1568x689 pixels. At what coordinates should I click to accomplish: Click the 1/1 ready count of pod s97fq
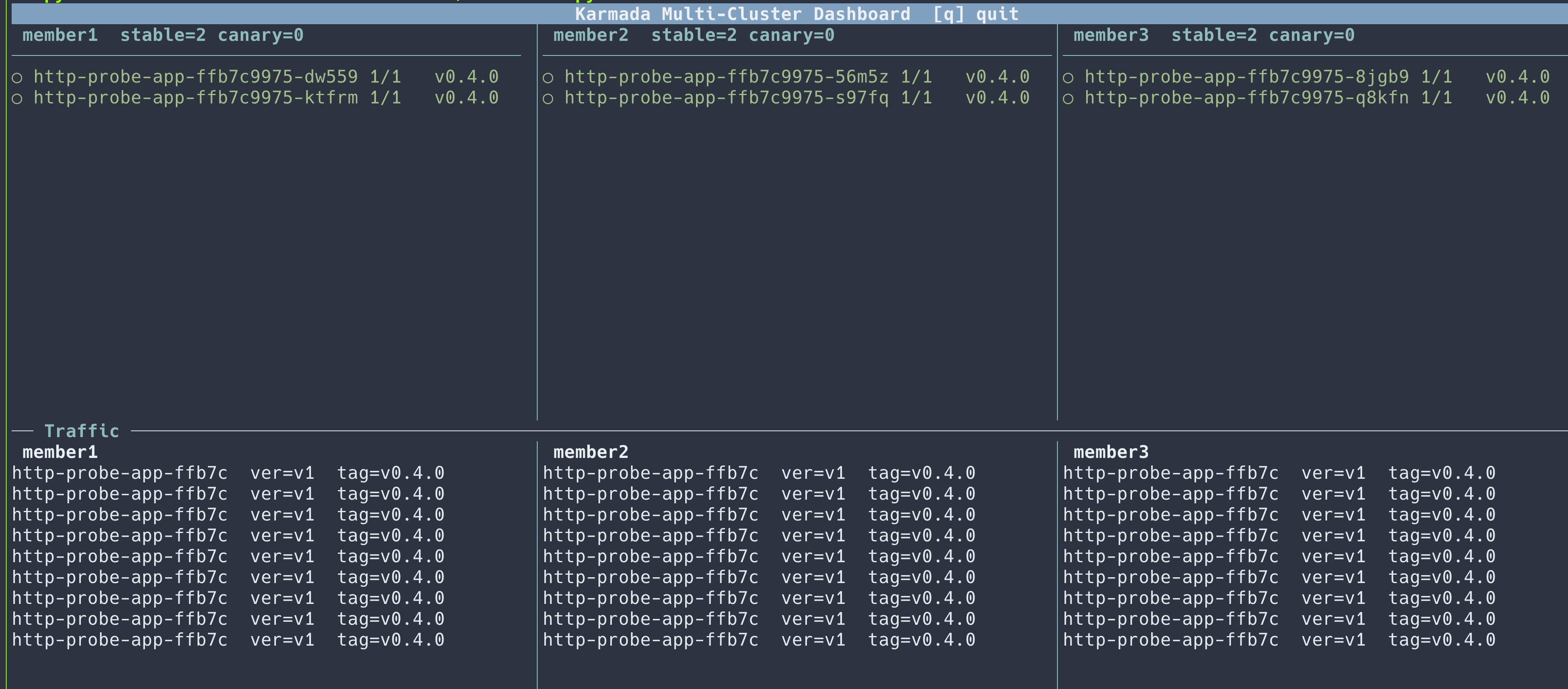916,98
